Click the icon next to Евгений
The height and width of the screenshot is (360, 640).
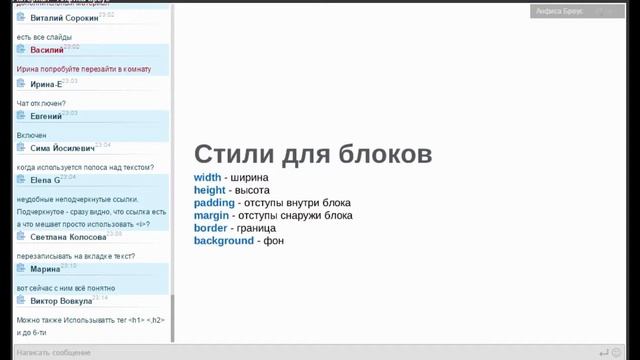click(21, 115)
